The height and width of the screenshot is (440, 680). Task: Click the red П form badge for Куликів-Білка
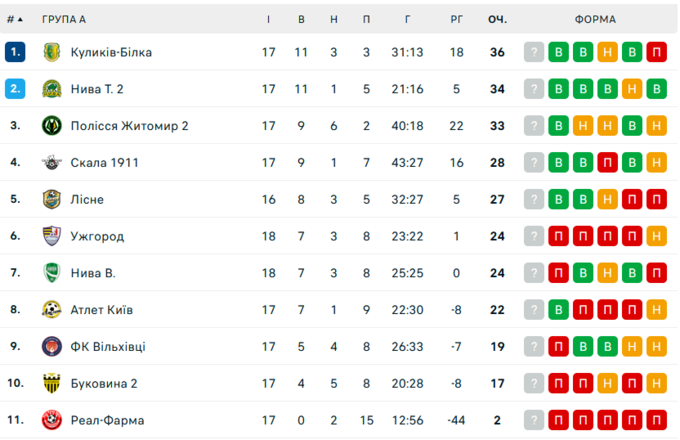point(656,52)
